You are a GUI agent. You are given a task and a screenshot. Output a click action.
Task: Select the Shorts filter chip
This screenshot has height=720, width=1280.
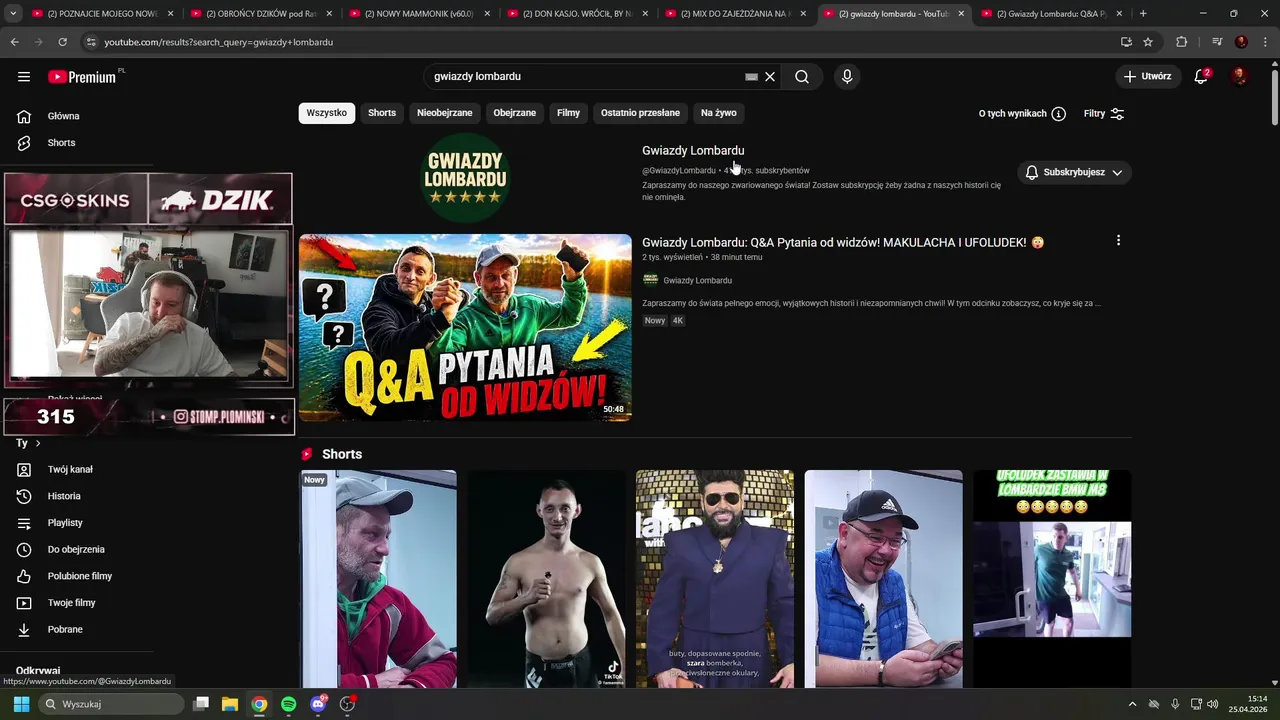coord(382,113)
